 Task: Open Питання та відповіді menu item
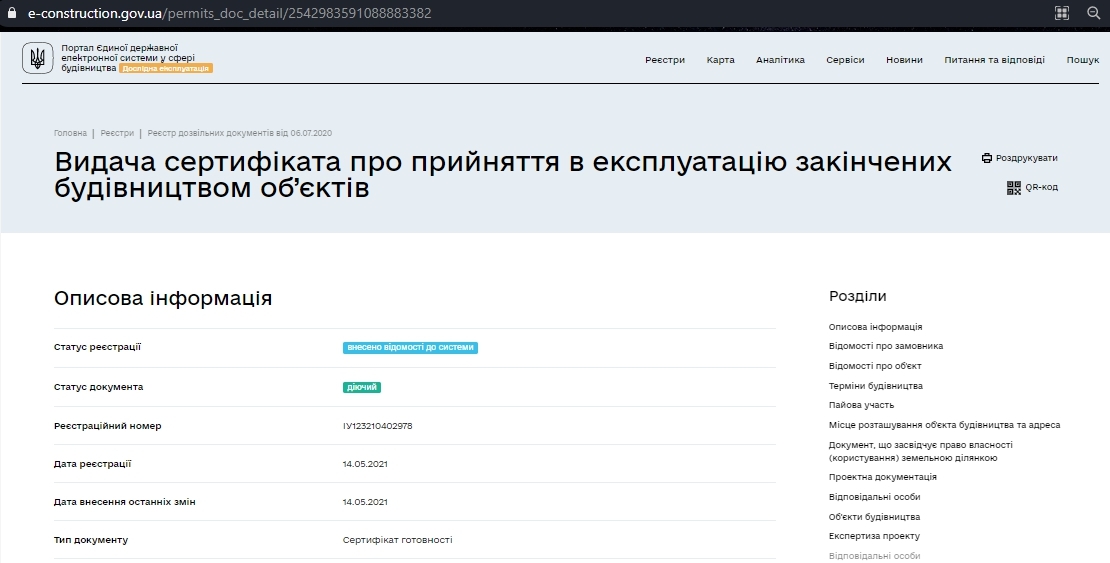994,60
